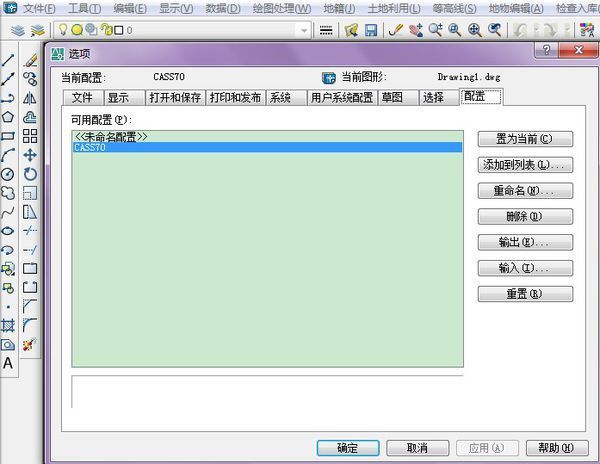The image size is (600, 464).
Task: Select the Scale modify tool
Action: (x=30, y=193)
